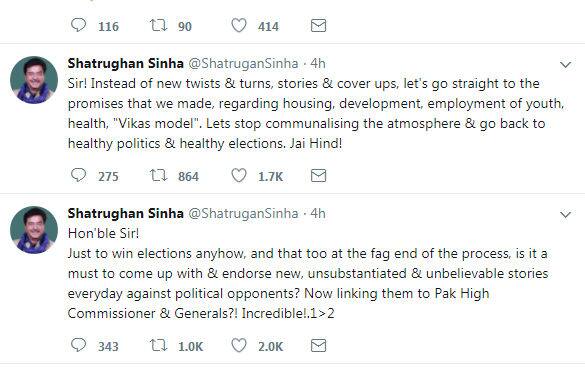Open @ShatruganSinha handle on 'Hon'ble Sir!' tweet
The height and width of the screenshot is (373, 585).
tap(243, 213)
